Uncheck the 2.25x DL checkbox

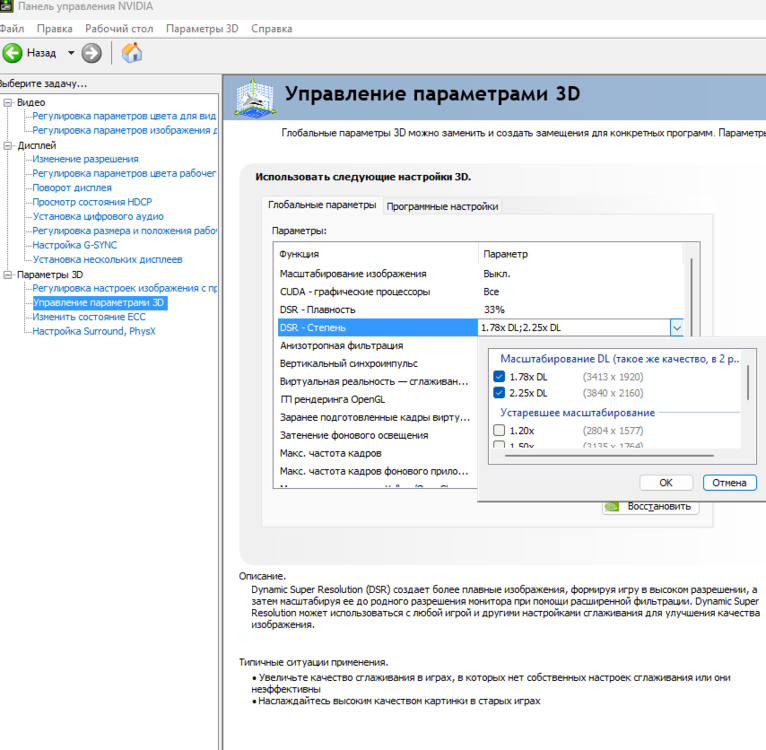499,393
